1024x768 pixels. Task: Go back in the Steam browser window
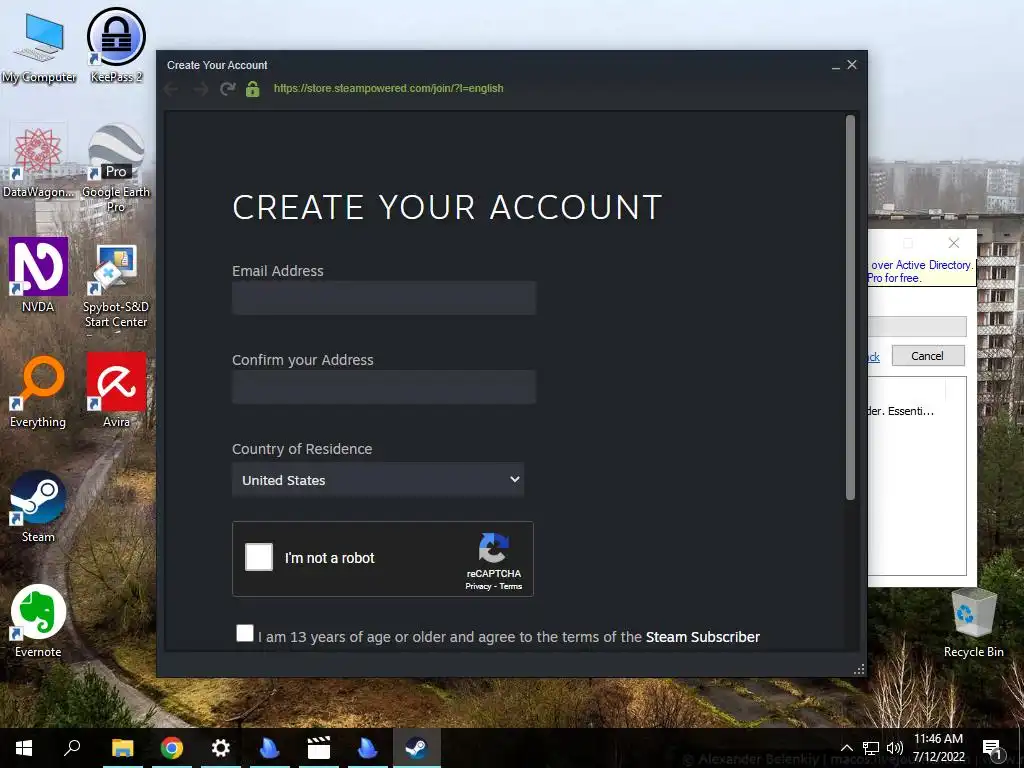click(x=172, y=89)
